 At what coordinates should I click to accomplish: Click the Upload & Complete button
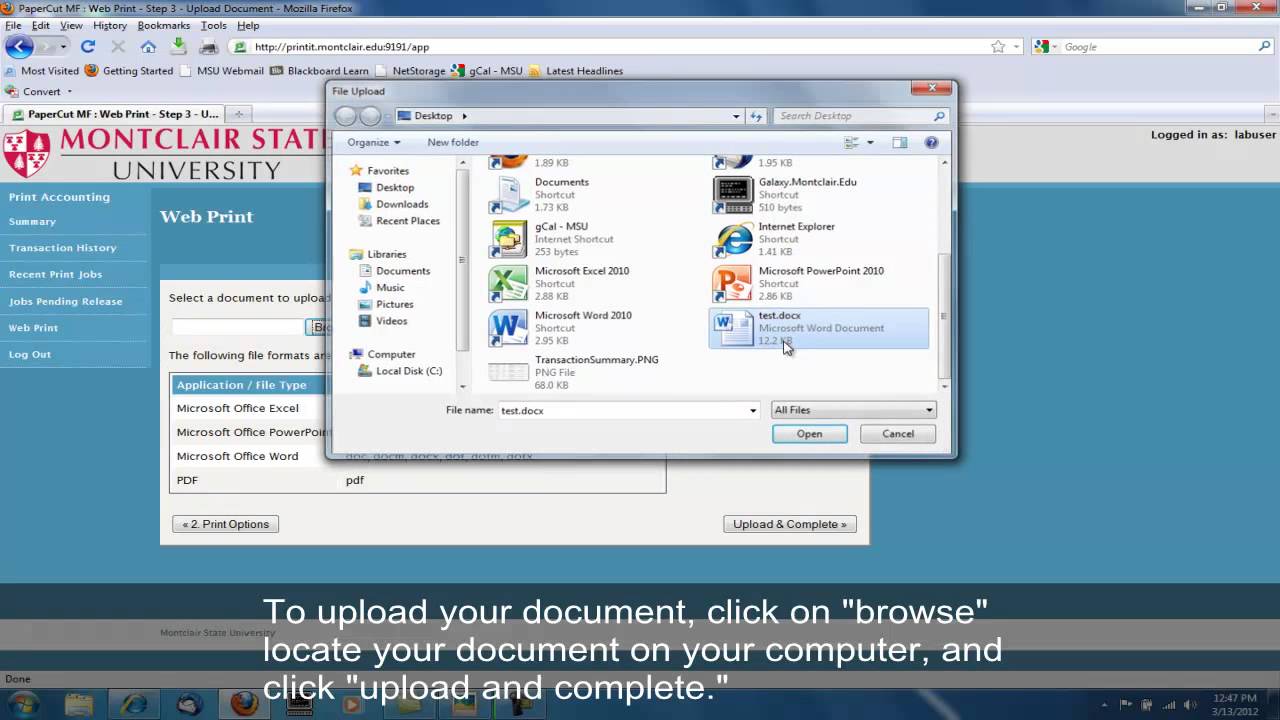790,524
